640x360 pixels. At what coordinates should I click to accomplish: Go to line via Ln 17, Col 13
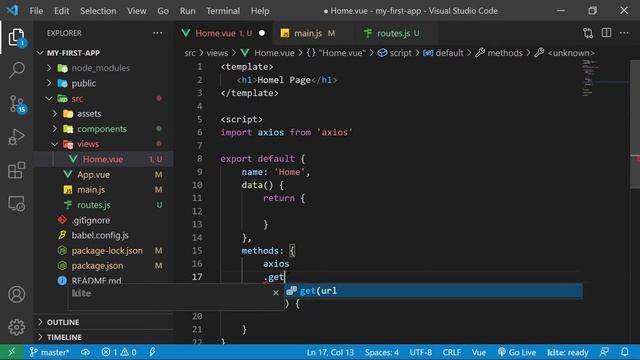pyautogui.click(x=330, y=352)
